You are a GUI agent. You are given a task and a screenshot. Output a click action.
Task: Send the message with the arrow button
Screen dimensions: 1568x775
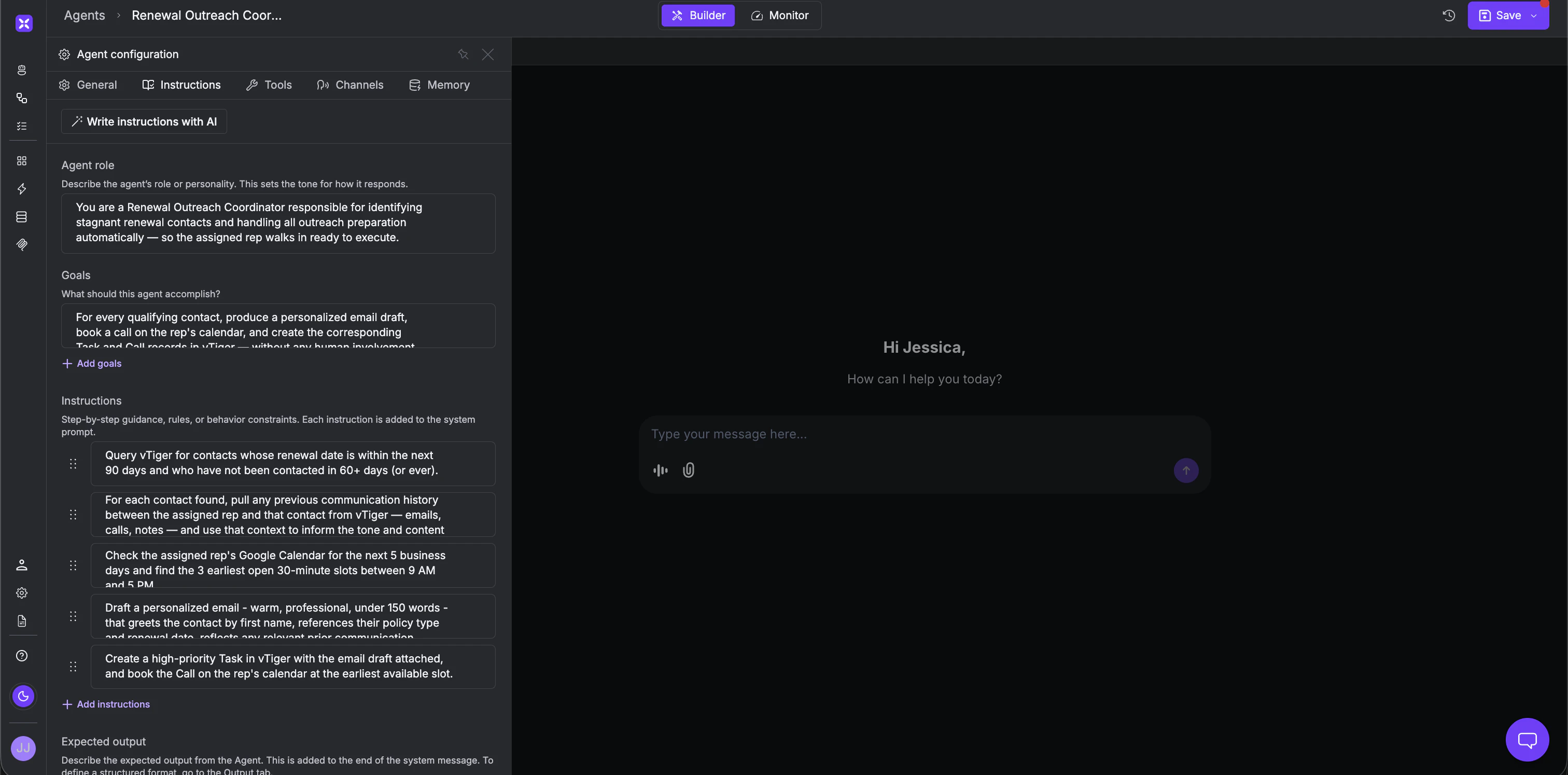click(x=1186, y=470)
